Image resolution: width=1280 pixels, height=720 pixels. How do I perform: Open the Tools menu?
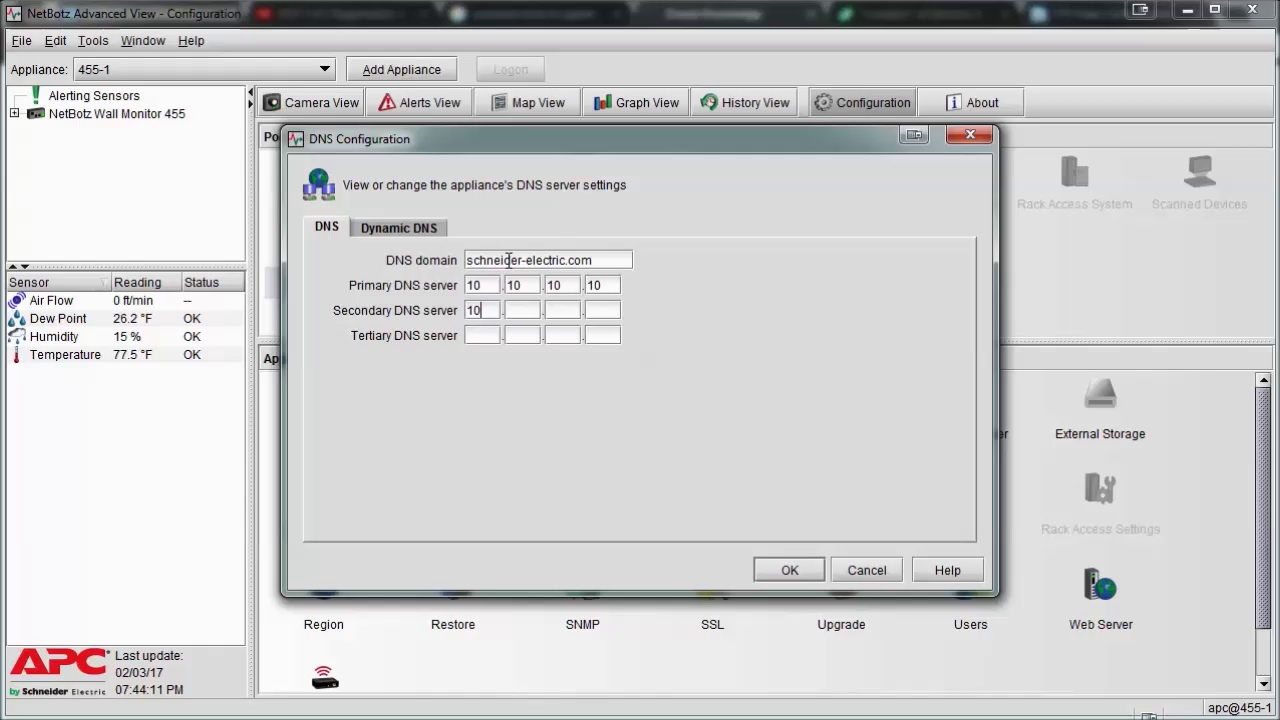coord(93,41)
